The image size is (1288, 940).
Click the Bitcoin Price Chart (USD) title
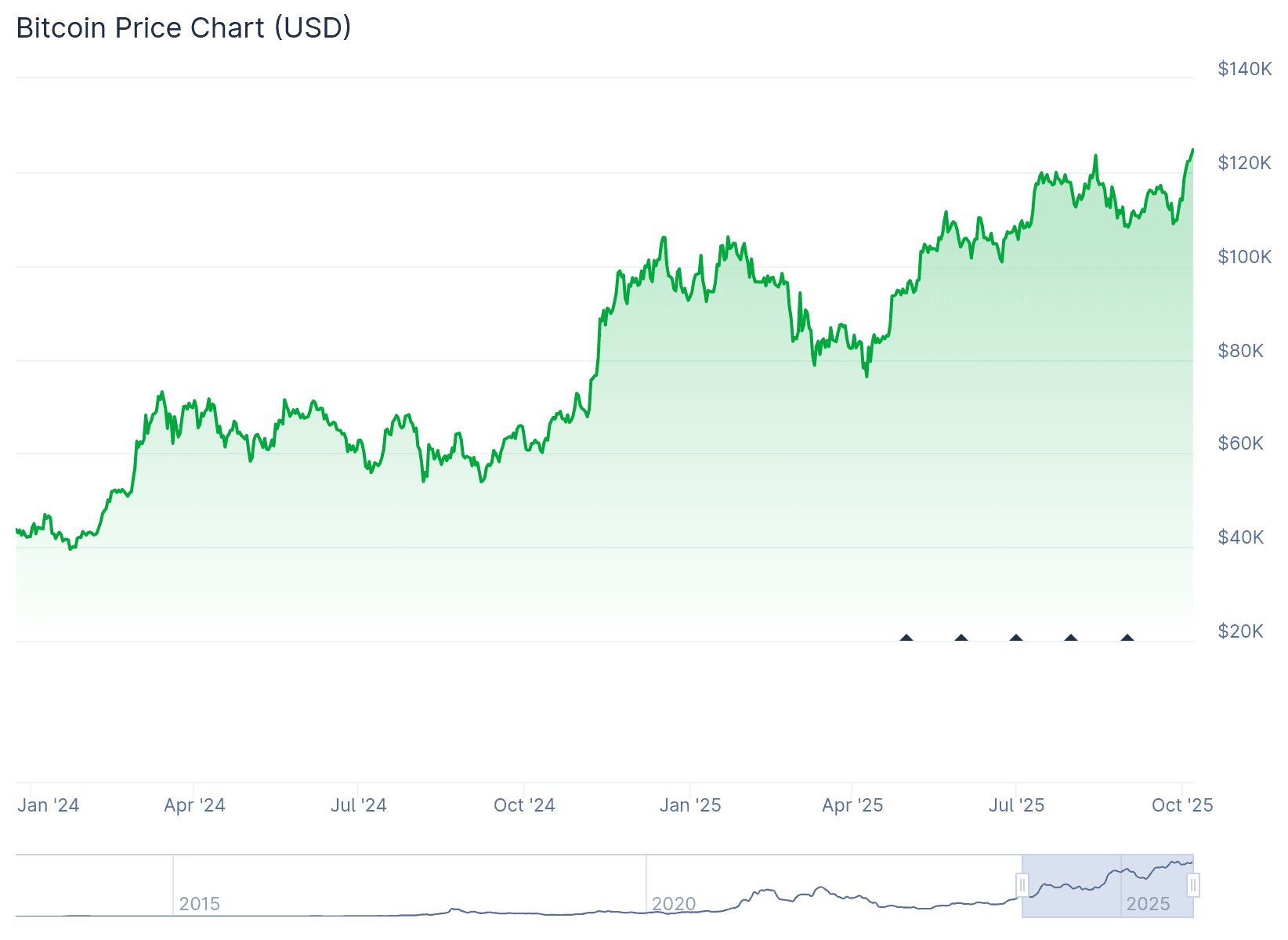coord(184,28)
